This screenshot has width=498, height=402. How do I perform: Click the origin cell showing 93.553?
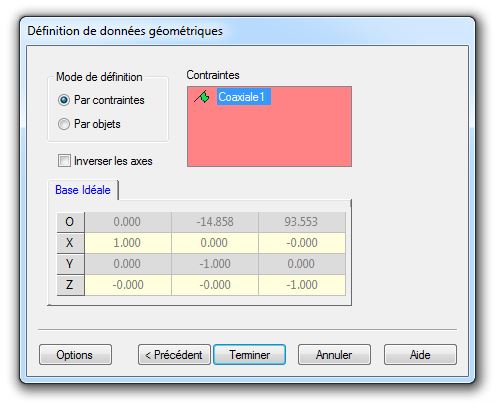tap(302, 222)
